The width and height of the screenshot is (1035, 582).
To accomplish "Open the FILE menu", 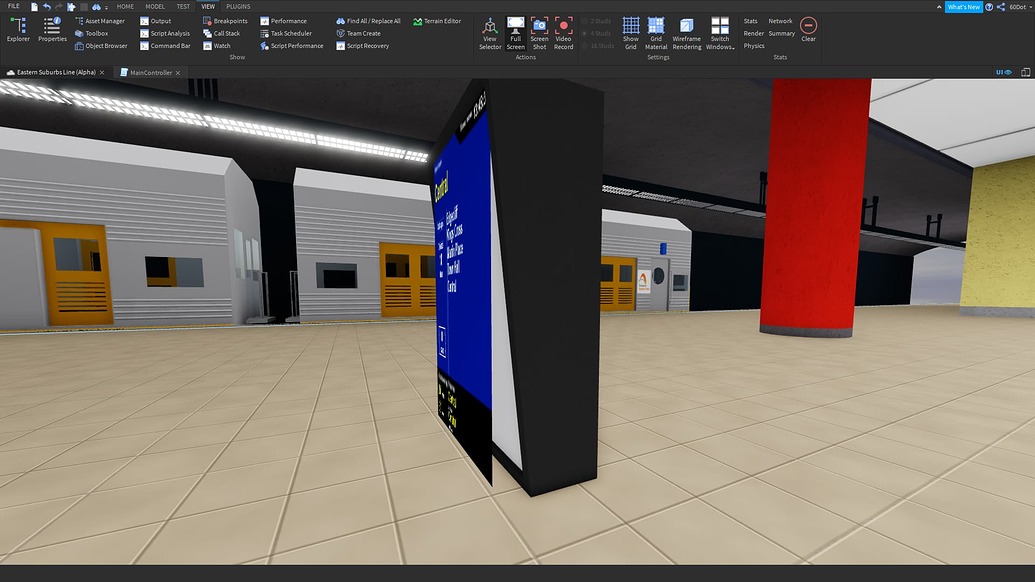I will coord(12,5).
